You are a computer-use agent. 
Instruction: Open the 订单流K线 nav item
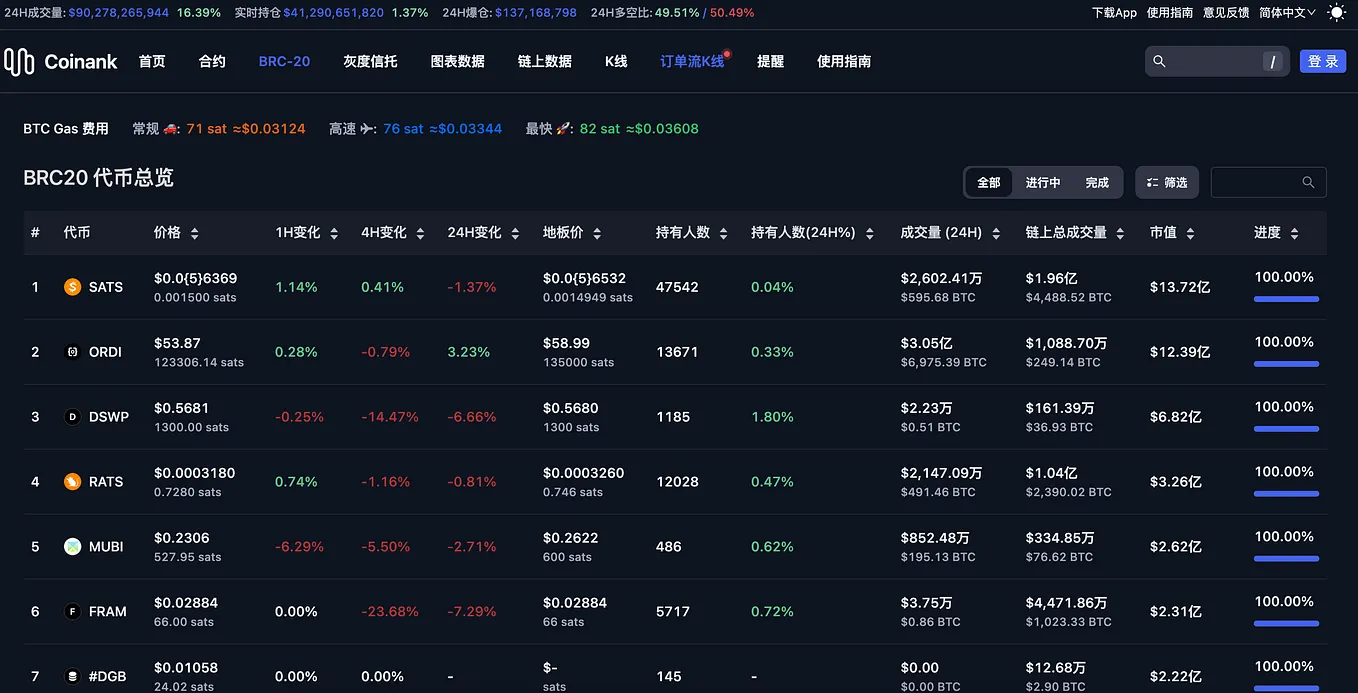692,62
